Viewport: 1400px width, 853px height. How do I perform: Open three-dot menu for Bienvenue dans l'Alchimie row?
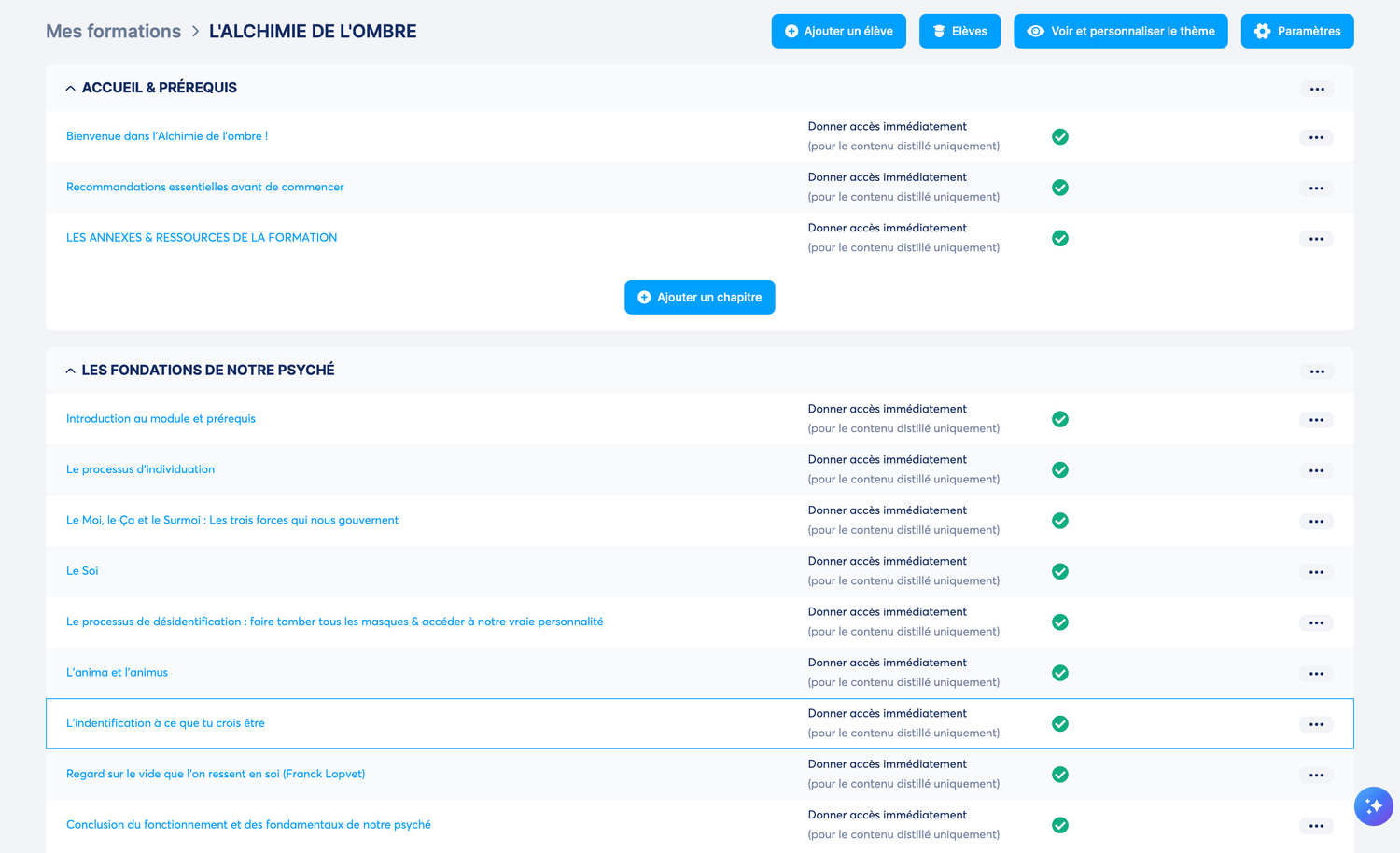tap(1316, 137)
